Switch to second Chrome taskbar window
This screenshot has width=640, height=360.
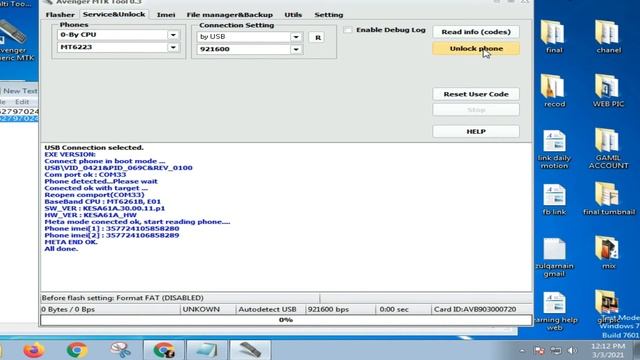[164, 350]
